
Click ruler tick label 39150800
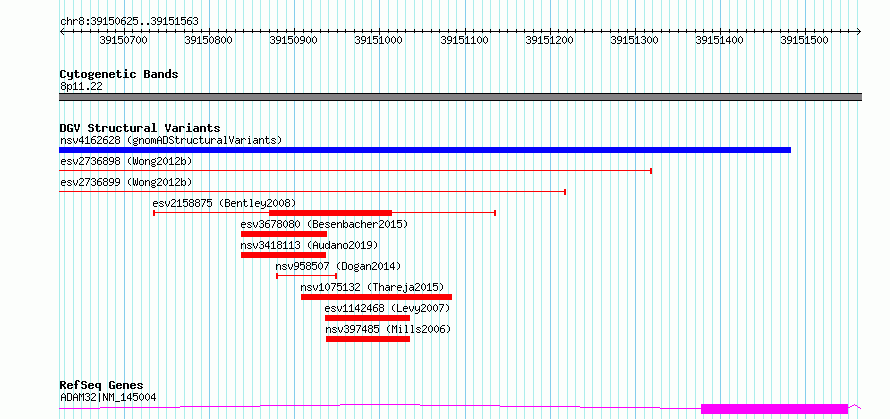(209, 40)
